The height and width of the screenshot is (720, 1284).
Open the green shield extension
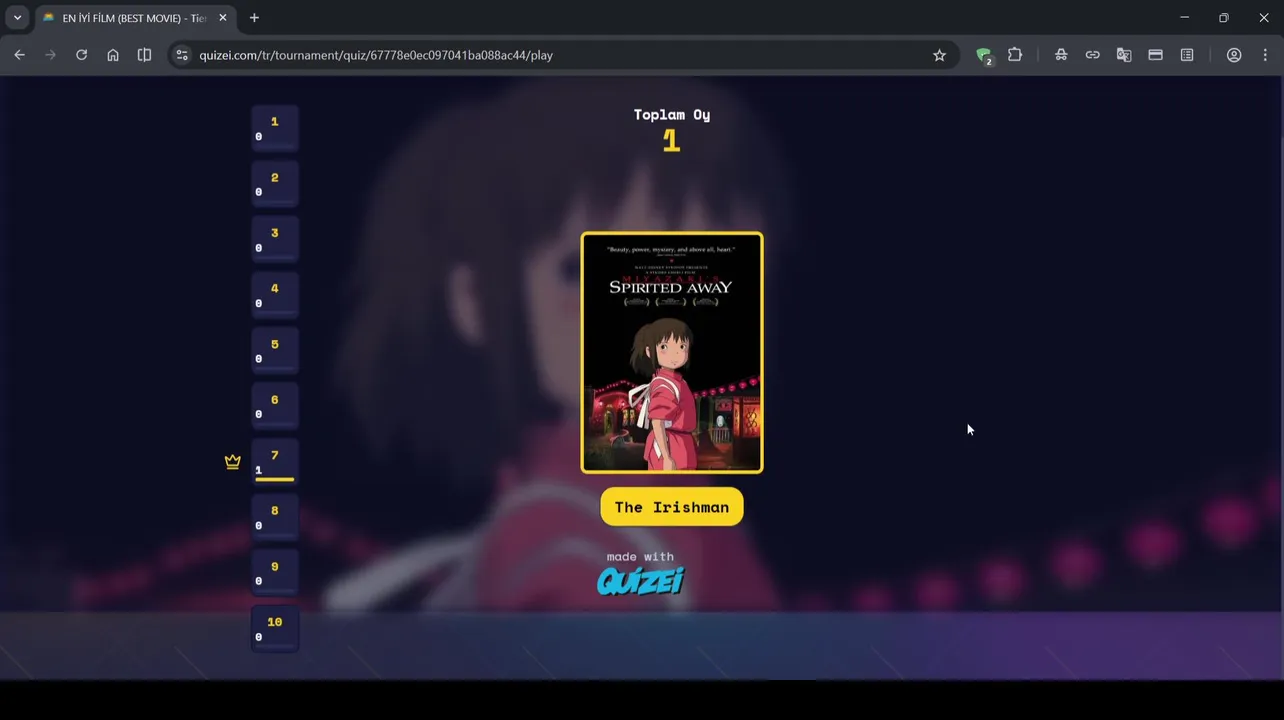click(984, 56)
